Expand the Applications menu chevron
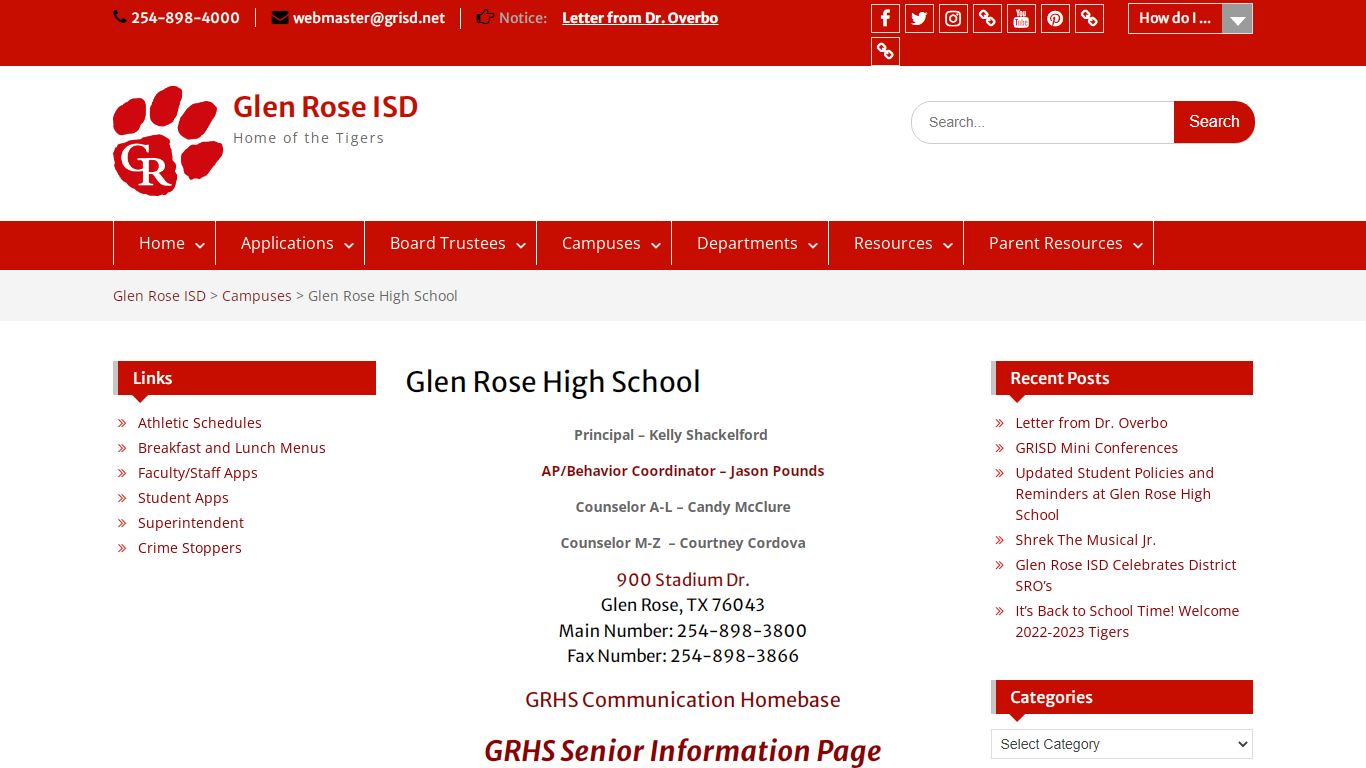 point(349,246)
